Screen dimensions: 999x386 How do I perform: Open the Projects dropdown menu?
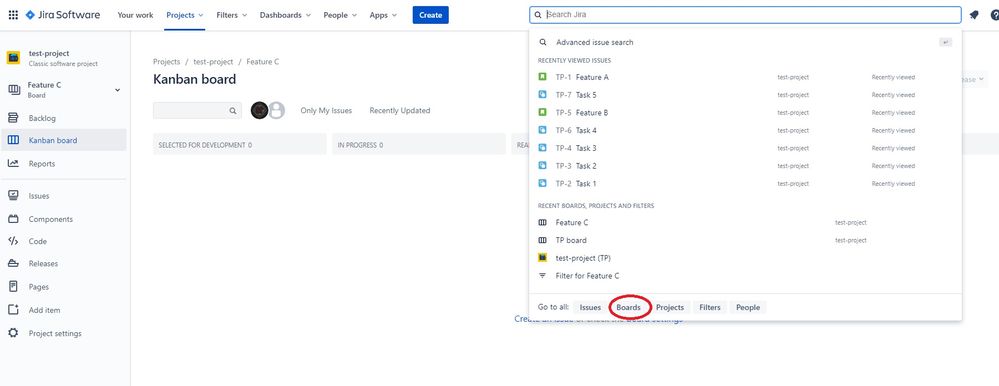point(185,15)
